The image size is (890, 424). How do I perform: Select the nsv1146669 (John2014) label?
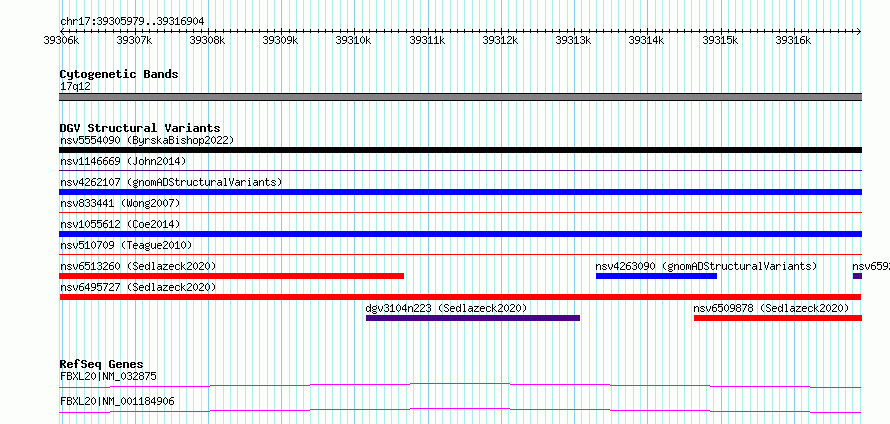tap(123, 161)
